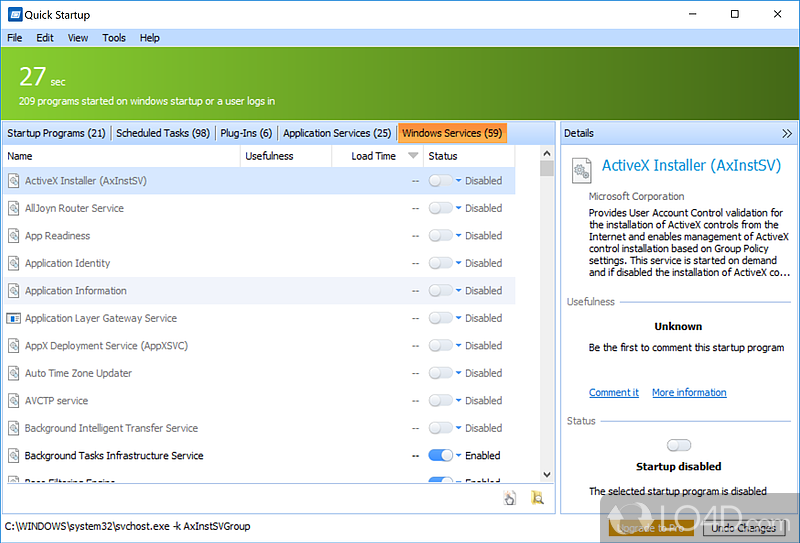
Task: Click the AllJoyn Router Service row icon
Action: point(14,209)
